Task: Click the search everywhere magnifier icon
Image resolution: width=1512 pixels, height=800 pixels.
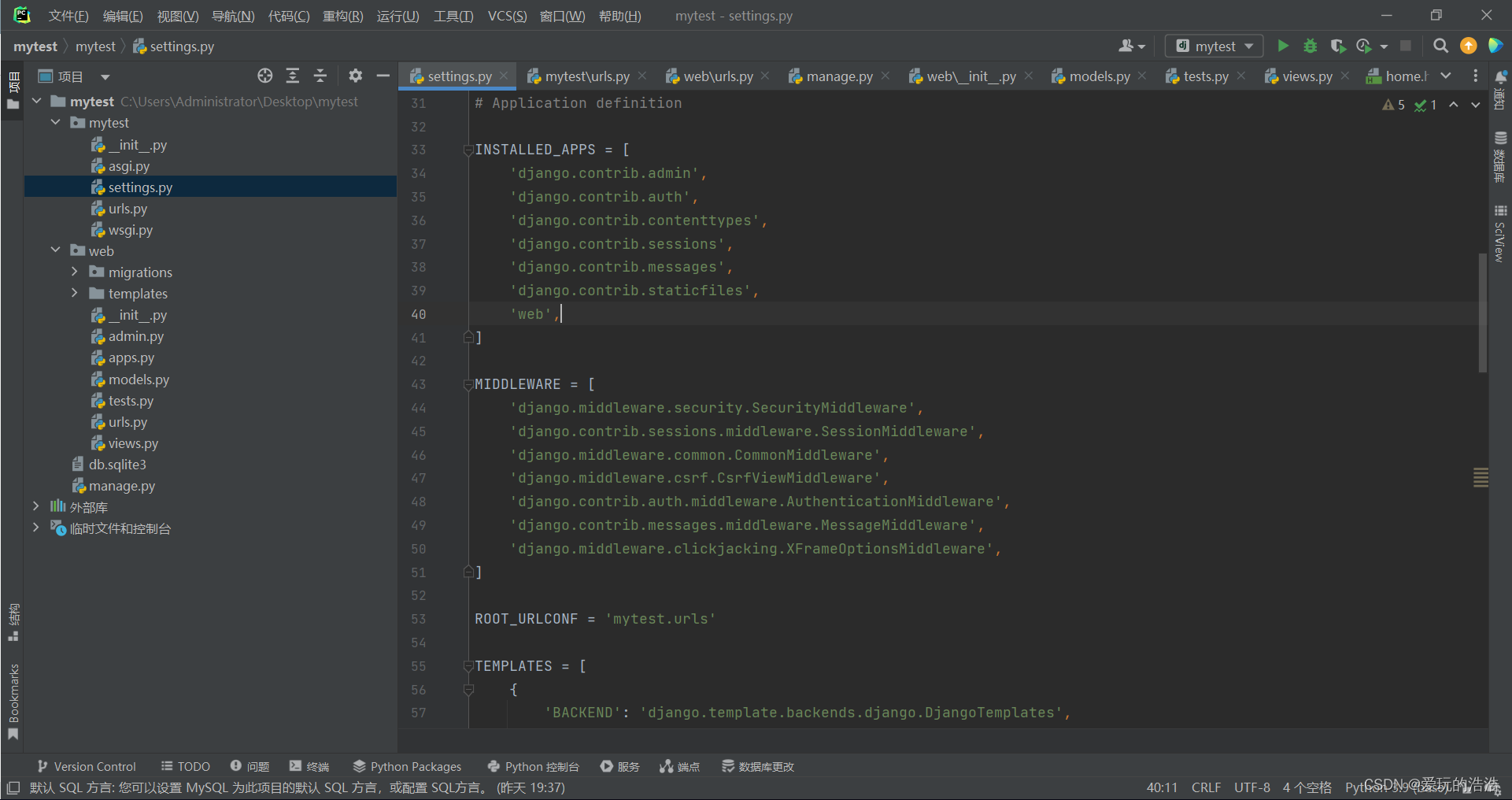Action: tap(1440, 46)
